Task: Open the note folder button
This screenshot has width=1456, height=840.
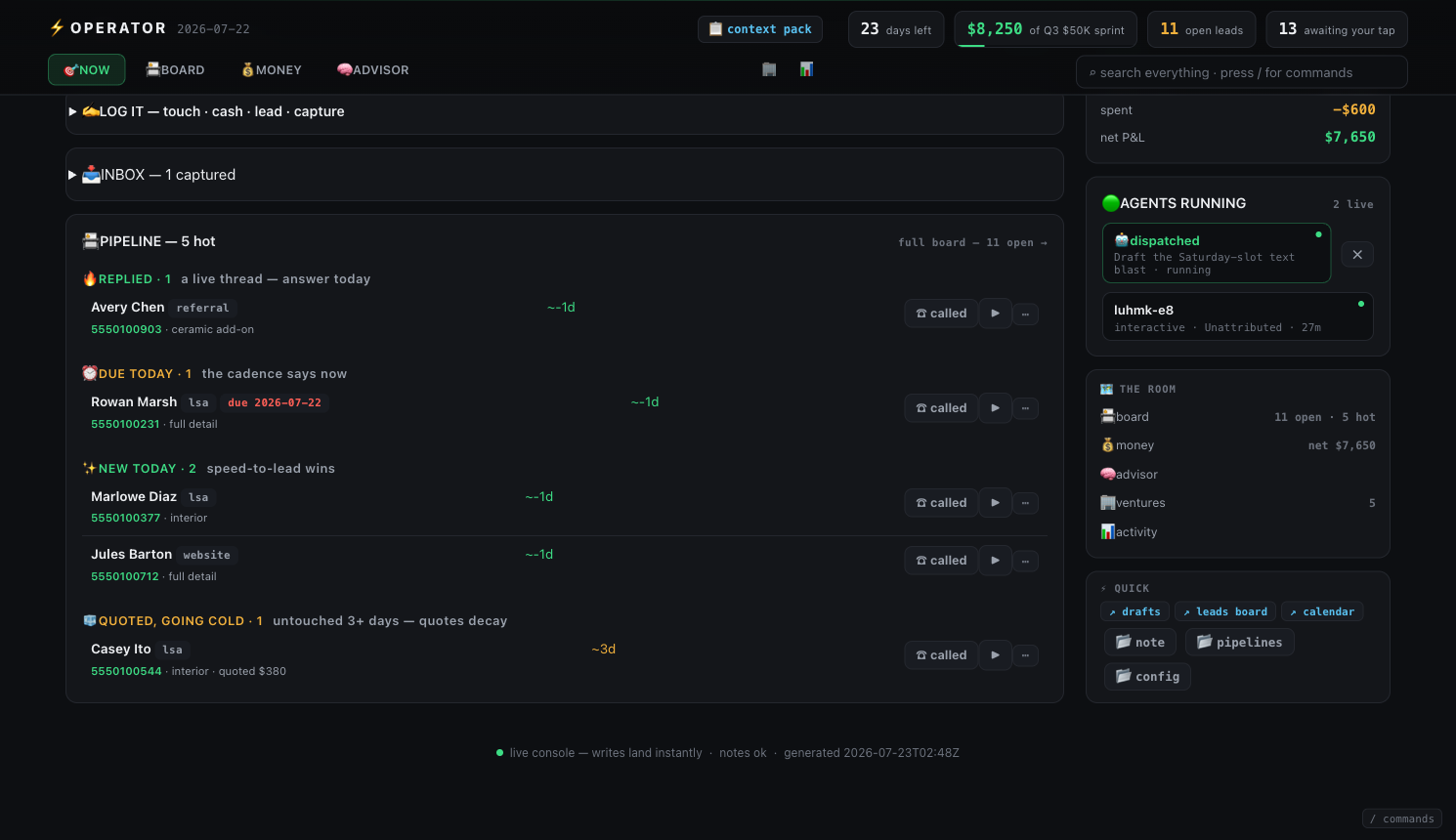Action: 1140,642
